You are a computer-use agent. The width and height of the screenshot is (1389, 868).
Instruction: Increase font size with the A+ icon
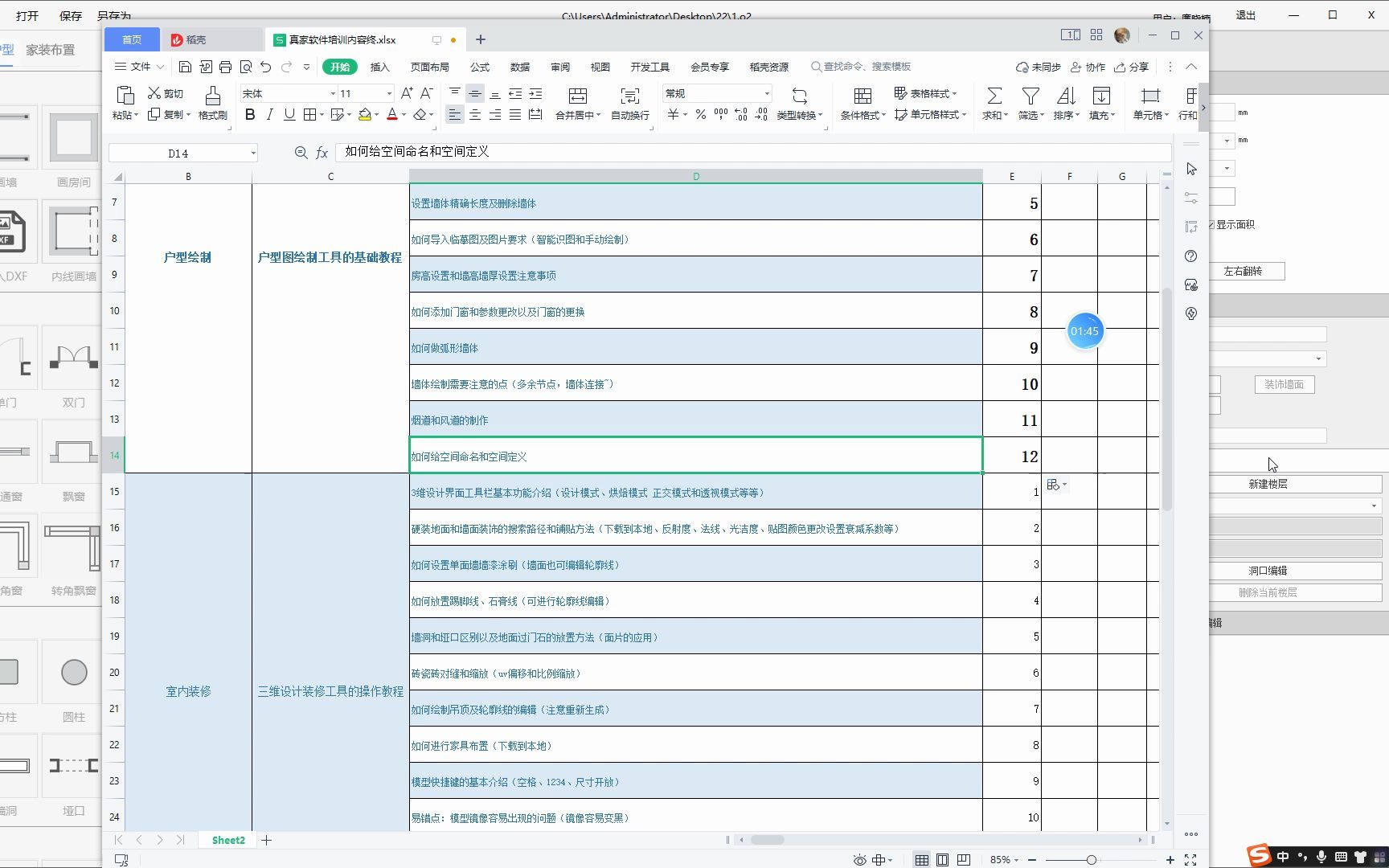[x=407, y=93]
